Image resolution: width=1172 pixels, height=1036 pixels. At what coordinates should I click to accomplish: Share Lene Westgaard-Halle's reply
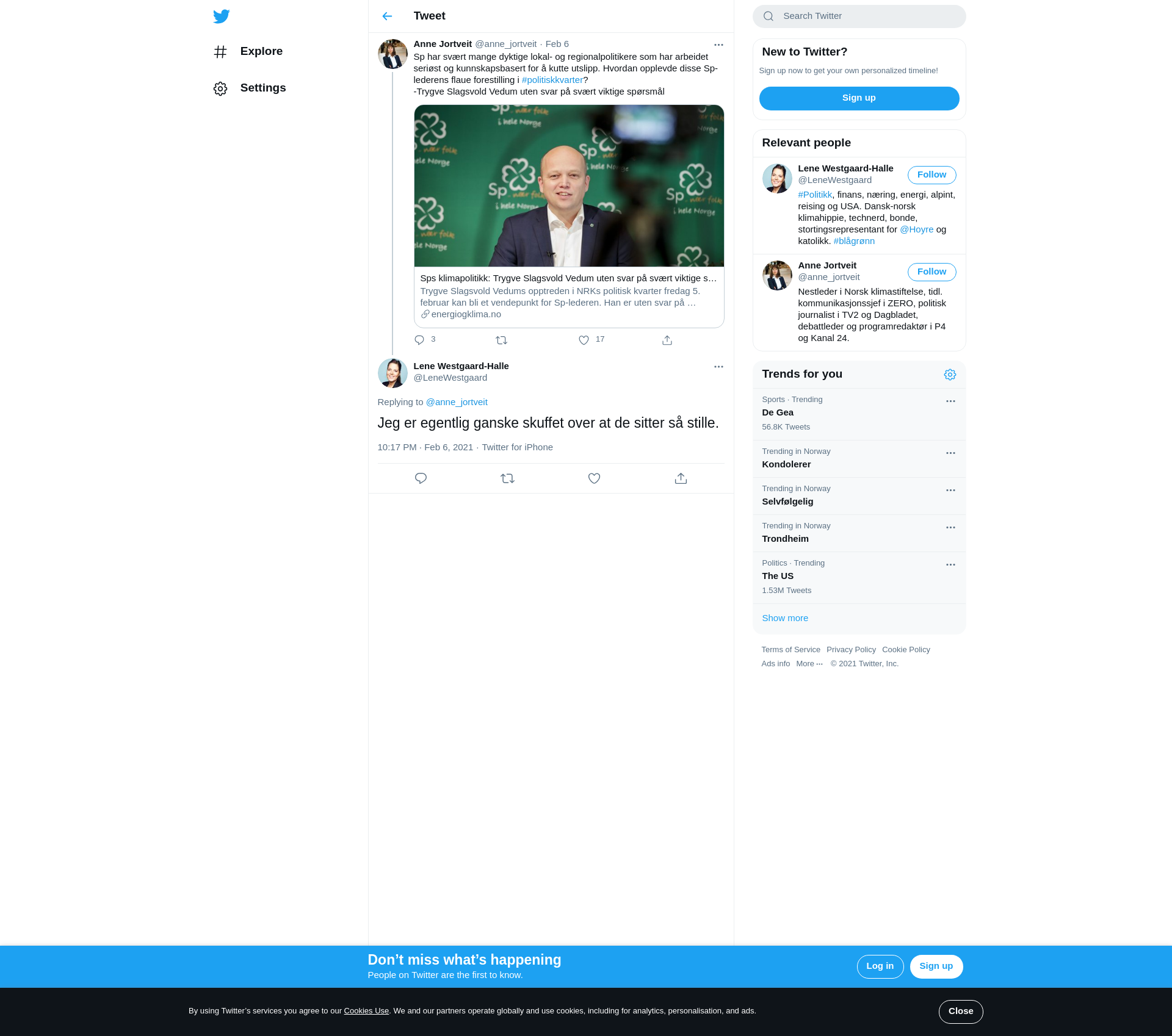pos(681,478)
